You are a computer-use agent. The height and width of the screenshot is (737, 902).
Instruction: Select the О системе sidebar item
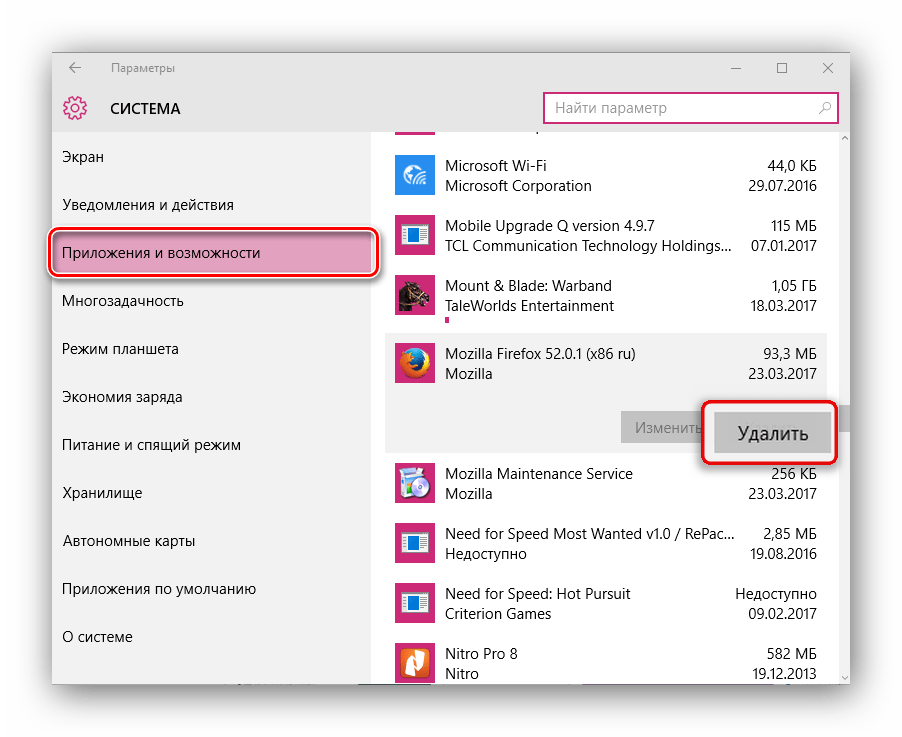pos(97,637)
